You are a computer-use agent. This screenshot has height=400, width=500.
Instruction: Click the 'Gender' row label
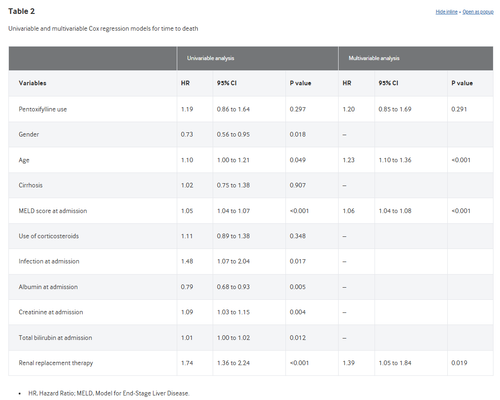point(29,134)
